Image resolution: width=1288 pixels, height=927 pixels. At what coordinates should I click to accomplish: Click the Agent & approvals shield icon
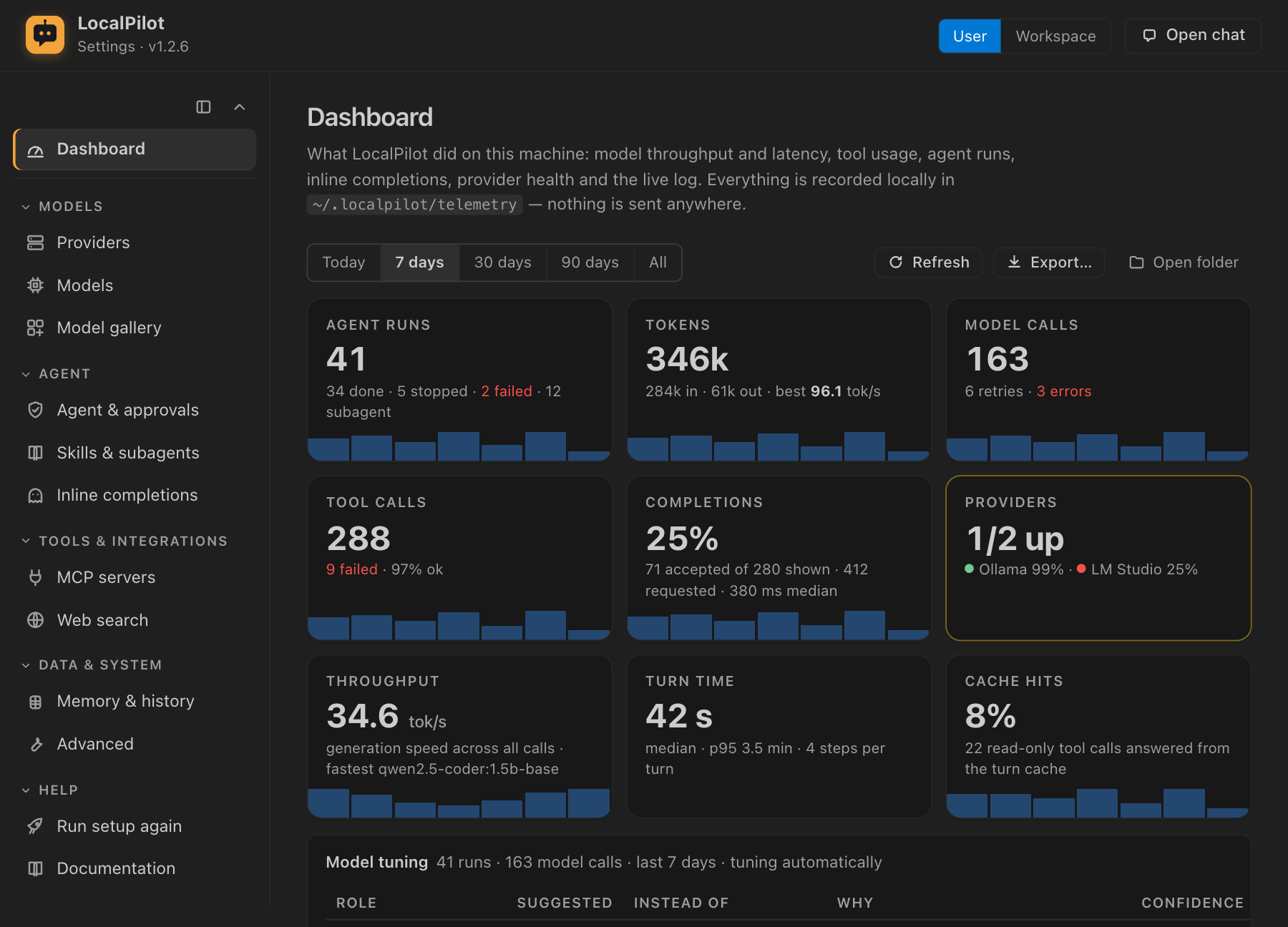[x=35, y=410]
